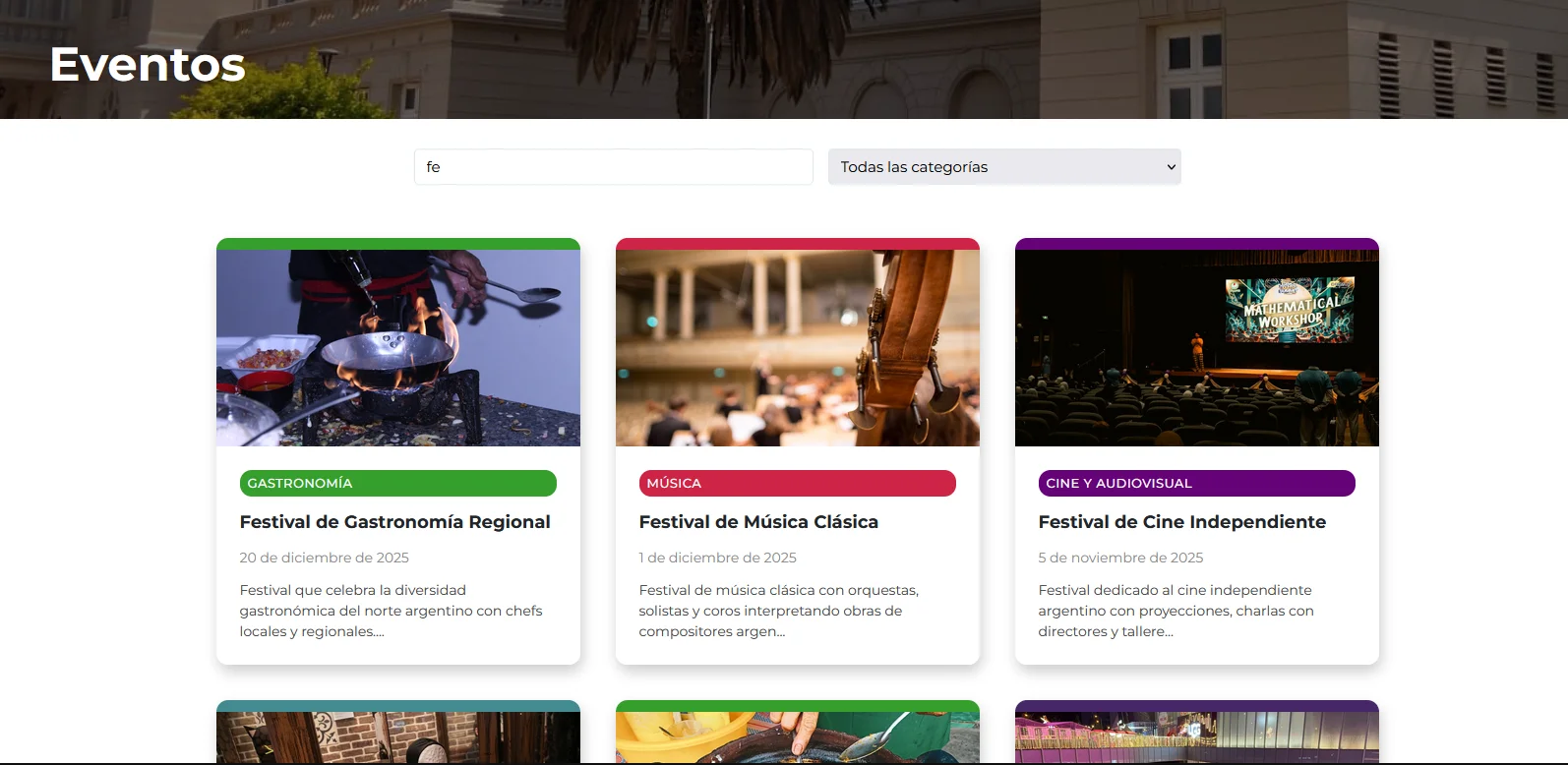The height and width of the screenshot is (765, 1568).
Task: Open the yellow bowl event card thumbnail
Action: point(797,737)
